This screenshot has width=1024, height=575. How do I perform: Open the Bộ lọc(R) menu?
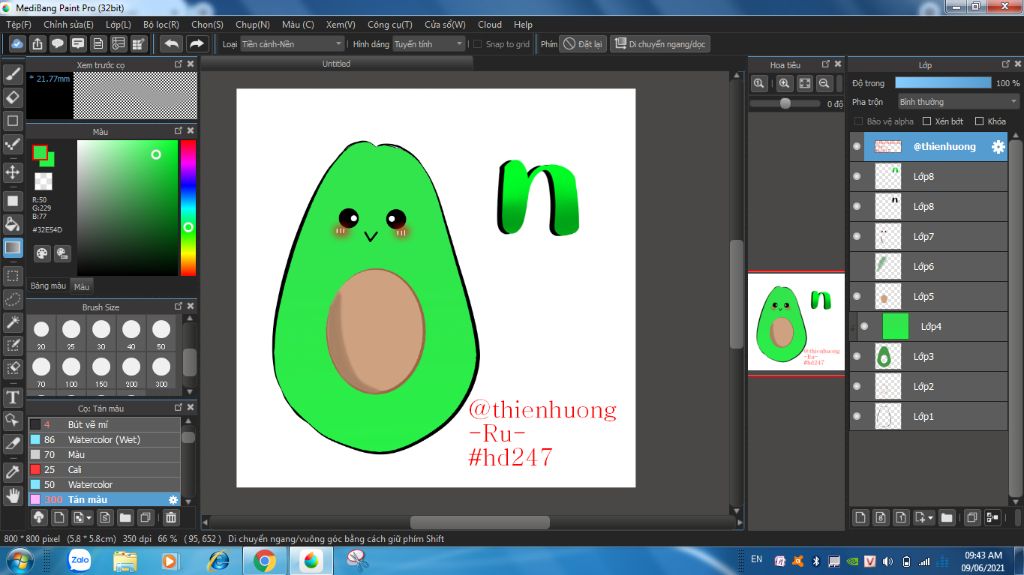point(161,24)
